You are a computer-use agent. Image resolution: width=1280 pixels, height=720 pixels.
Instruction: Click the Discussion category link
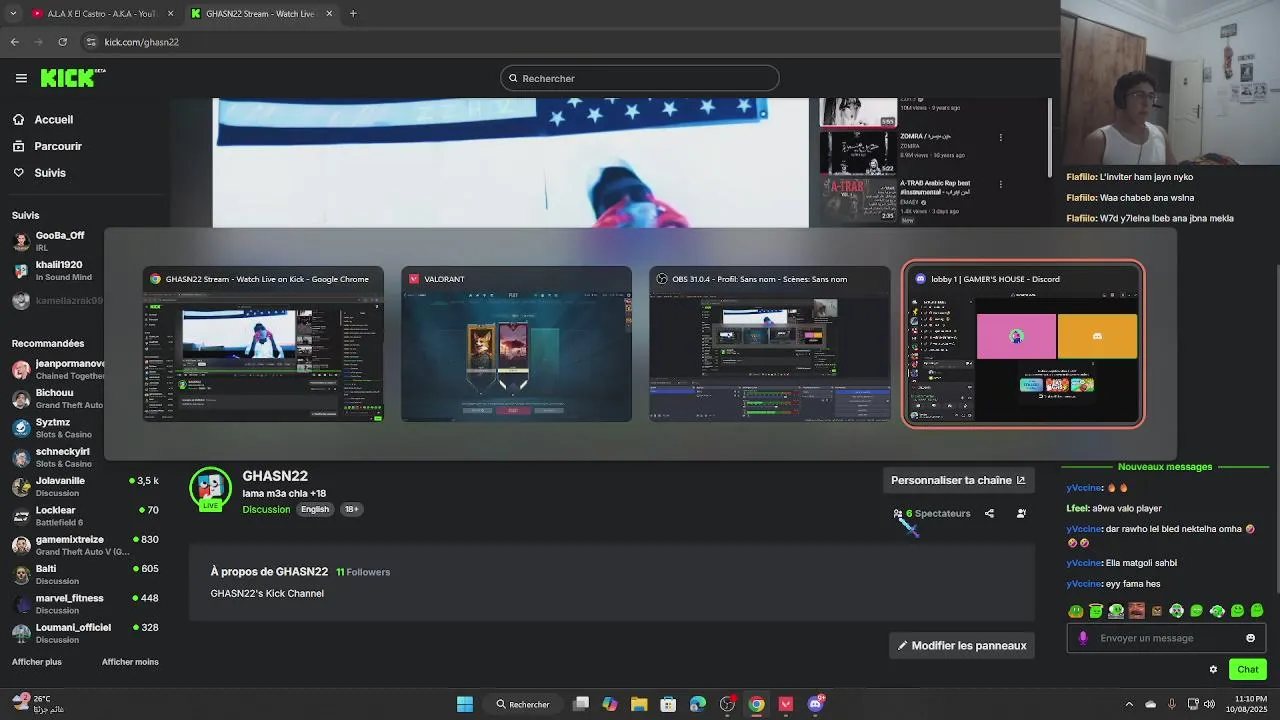coord(266,509)
